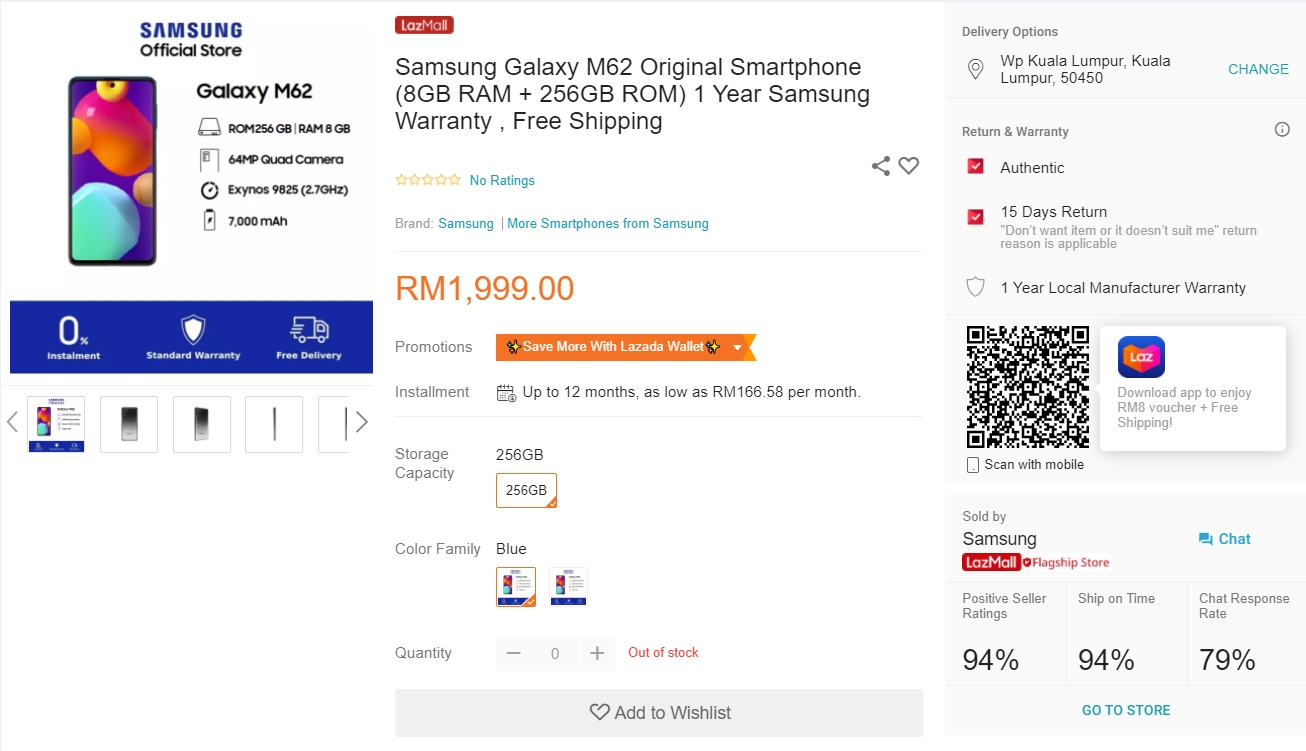The width and height of the screenshot is (1306, 751).
Task: Click the location pin icon
Action: tap(976, 69)
